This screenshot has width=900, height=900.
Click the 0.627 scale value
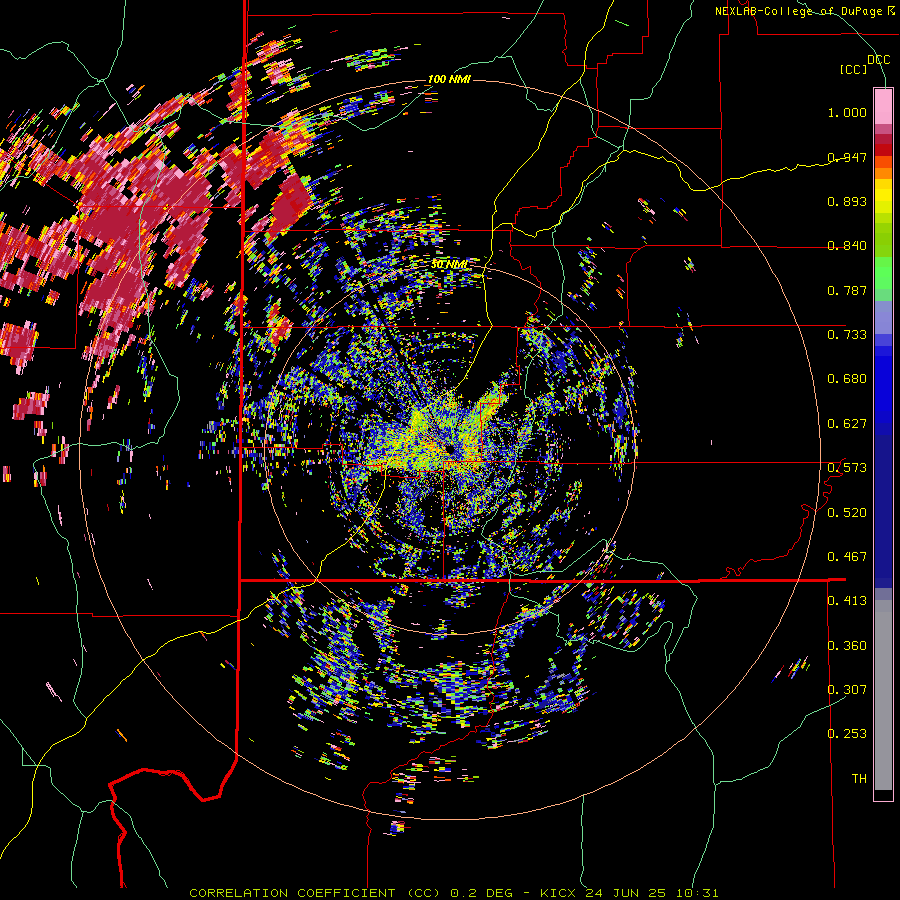(847, 424)
